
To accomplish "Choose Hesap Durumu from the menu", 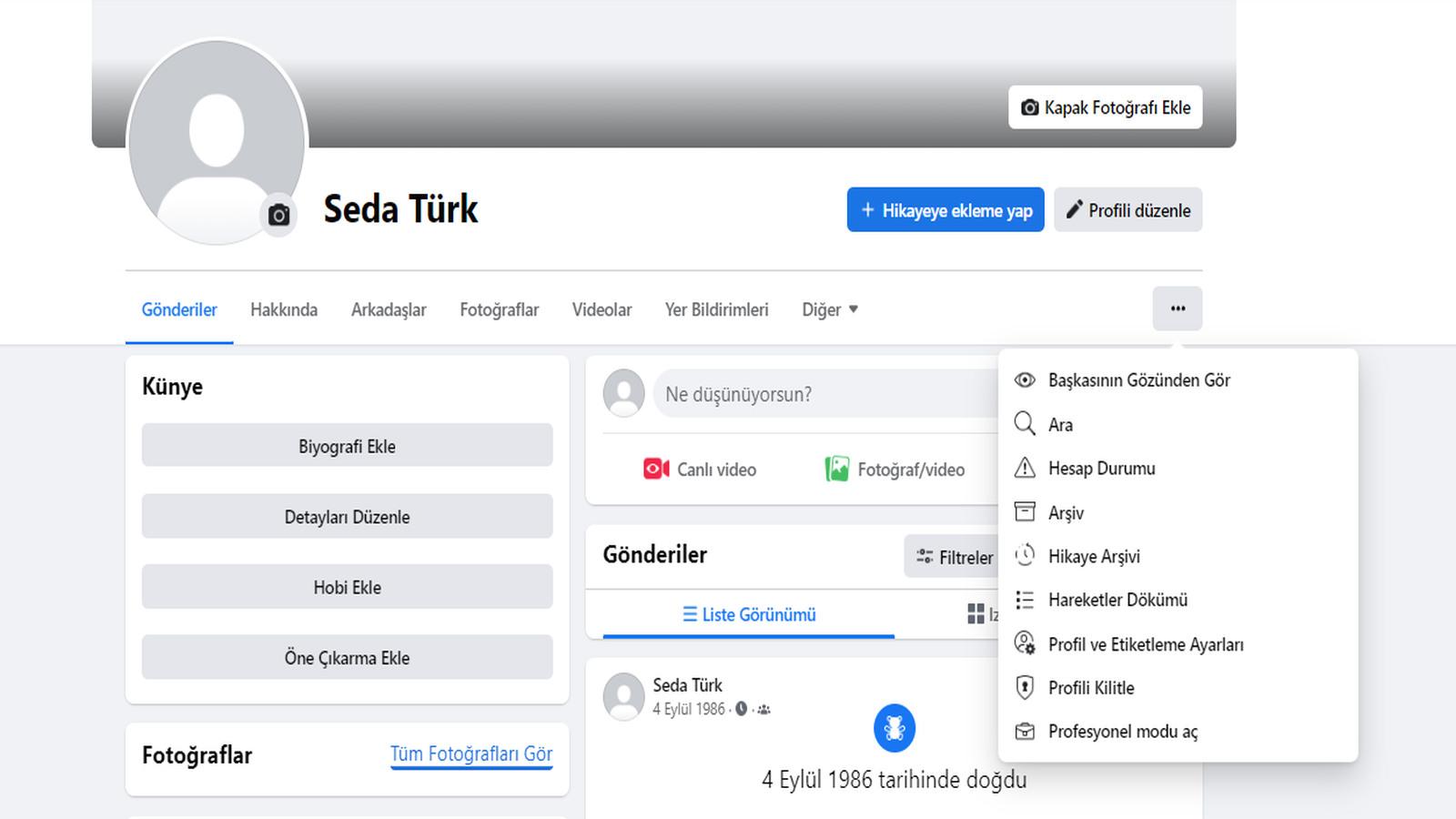I will [1178, 468].
